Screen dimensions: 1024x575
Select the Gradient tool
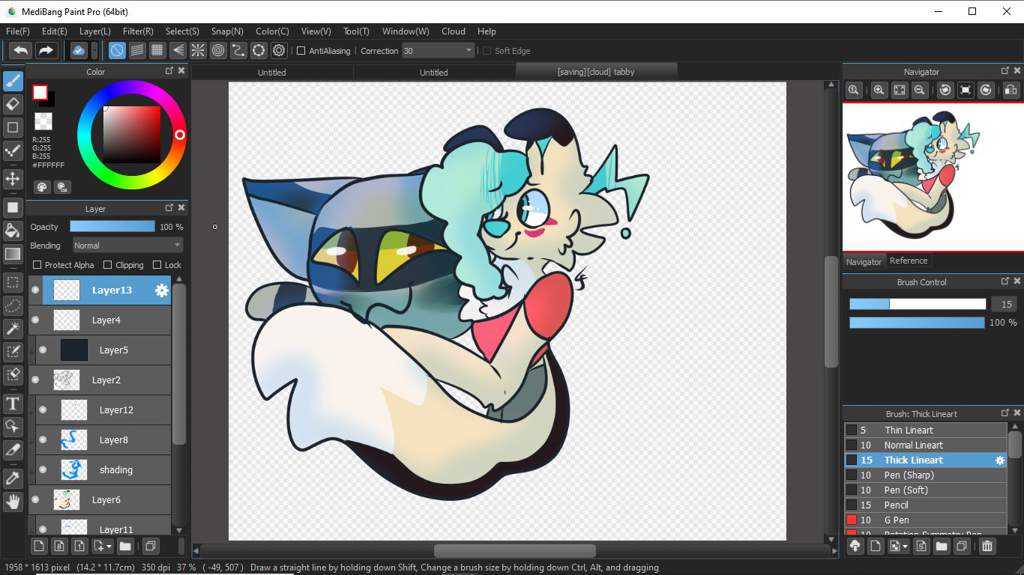click(12, 254)
